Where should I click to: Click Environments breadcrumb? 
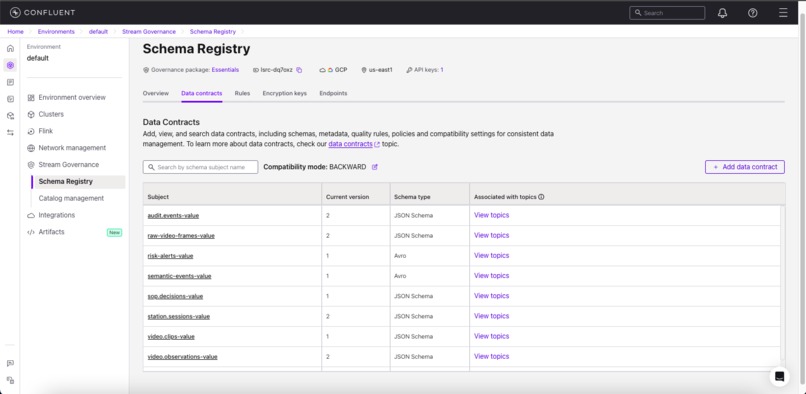[x=56, y=32]
